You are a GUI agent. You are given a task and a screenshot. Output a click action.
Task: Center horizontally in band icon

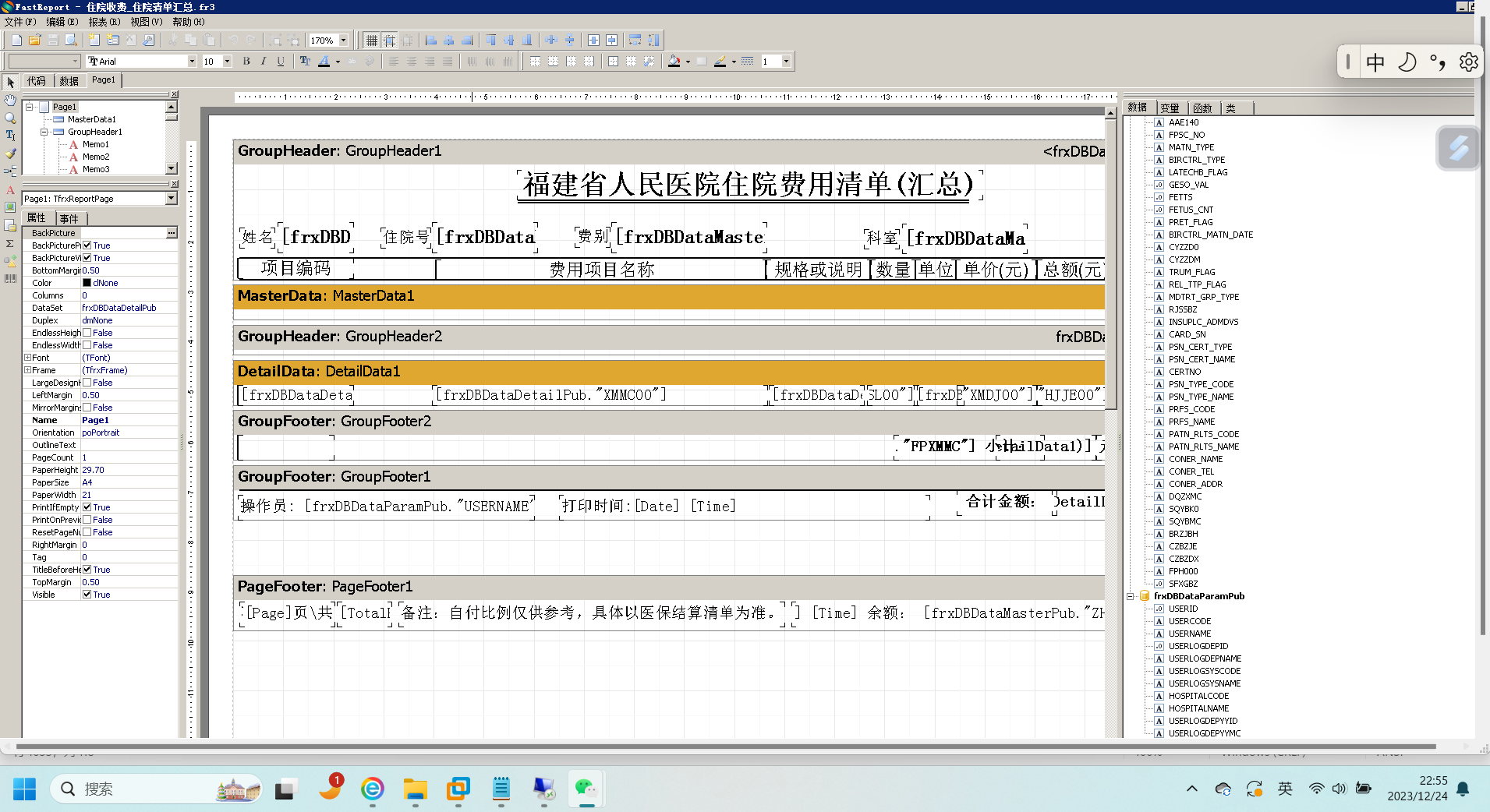tap(593, 40)
